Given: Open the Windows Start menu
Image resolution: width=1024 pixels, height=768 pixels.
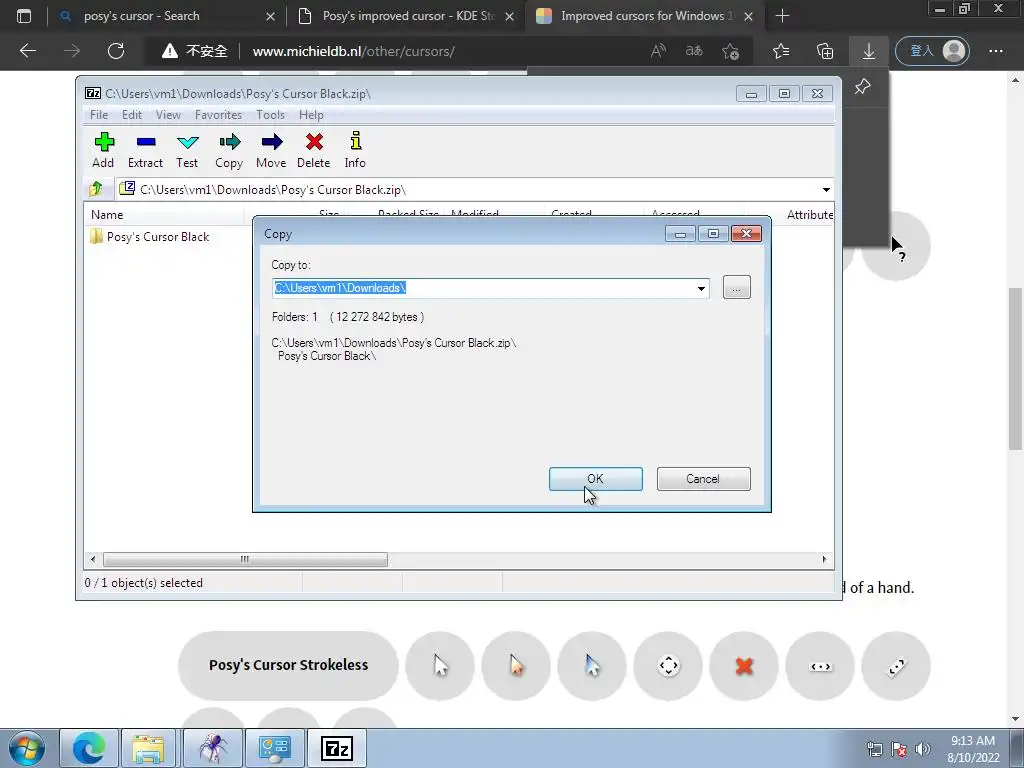Looking at the screenshot, I should (x=27, y=748).
